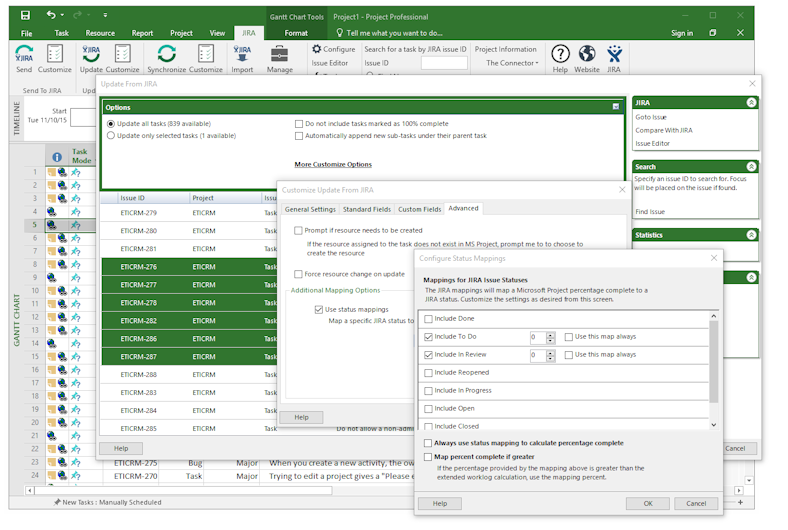The width and height of the screenshot is (788, 530).
Task: Open the General Settings tab
Action: tap(310, 209)
